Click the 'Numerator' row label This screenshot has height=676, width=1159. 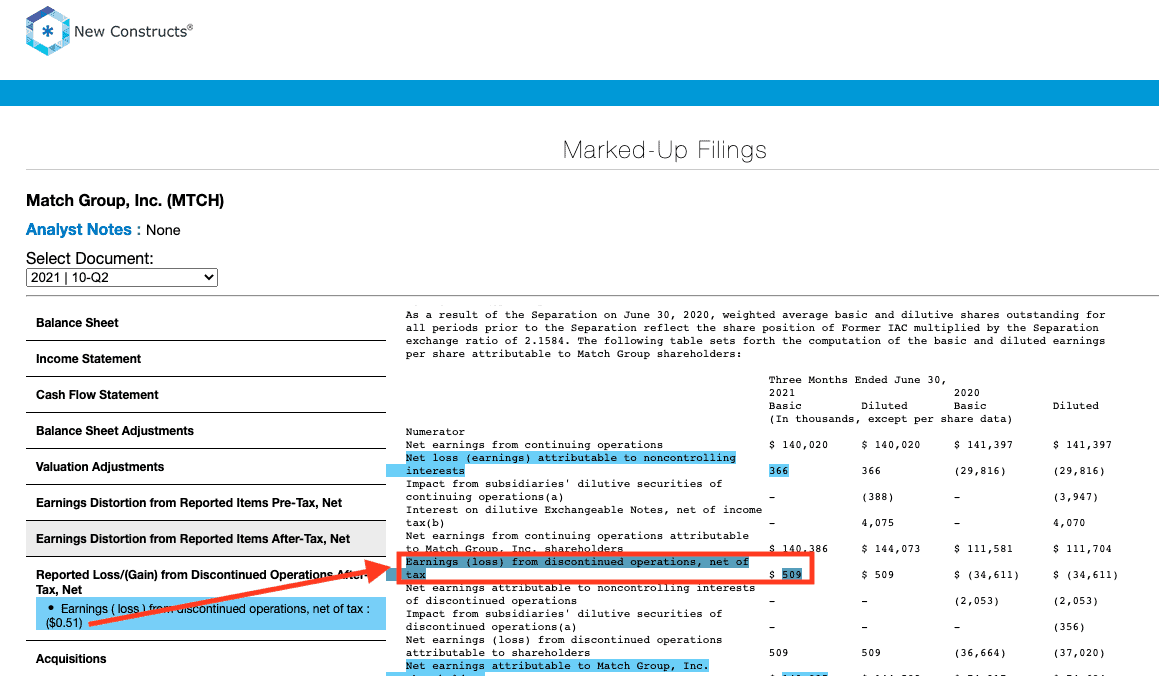(x=435, y=431)
